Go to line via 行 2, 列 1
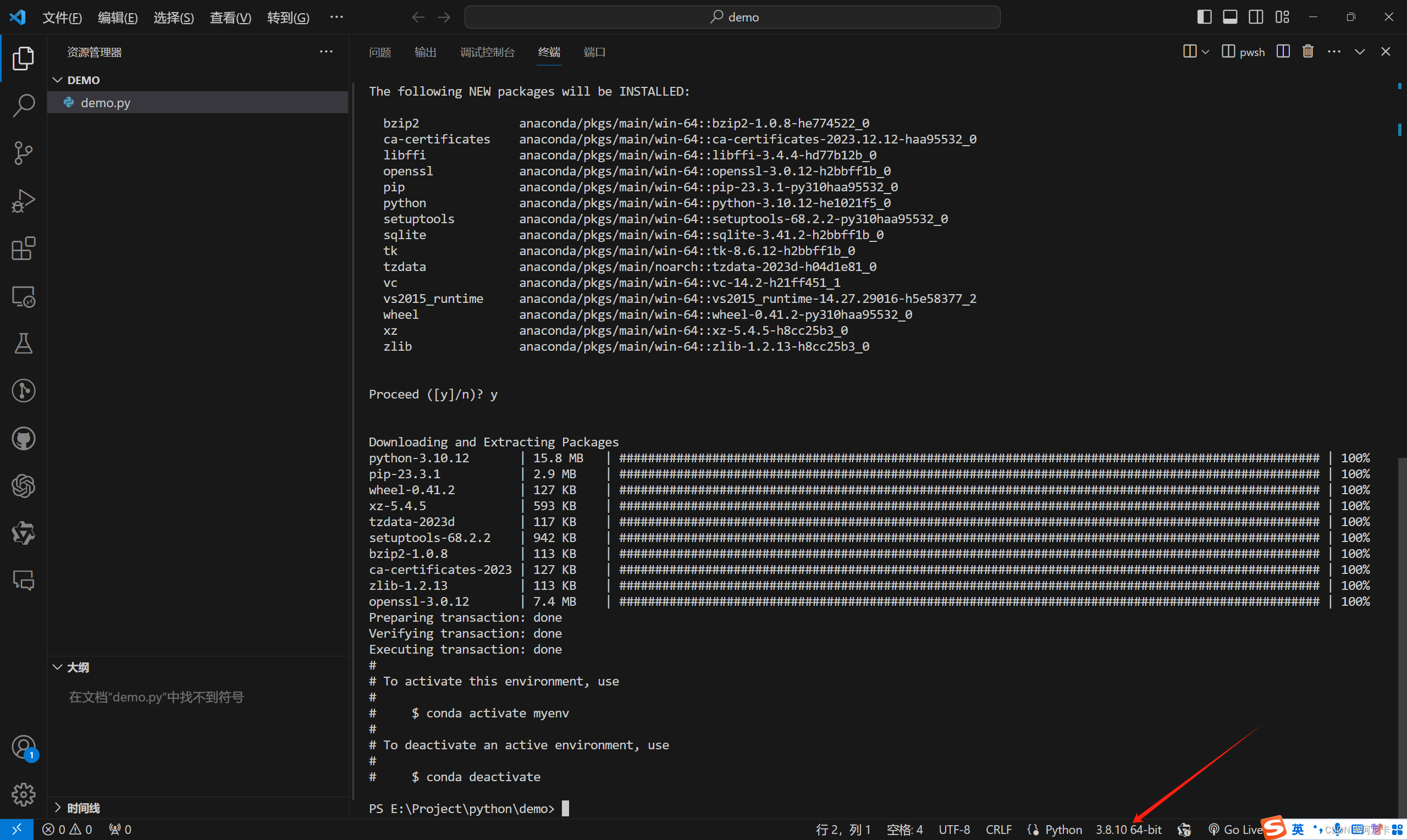The height and width of the screenshot is (840, 1407). click(843, 829)
